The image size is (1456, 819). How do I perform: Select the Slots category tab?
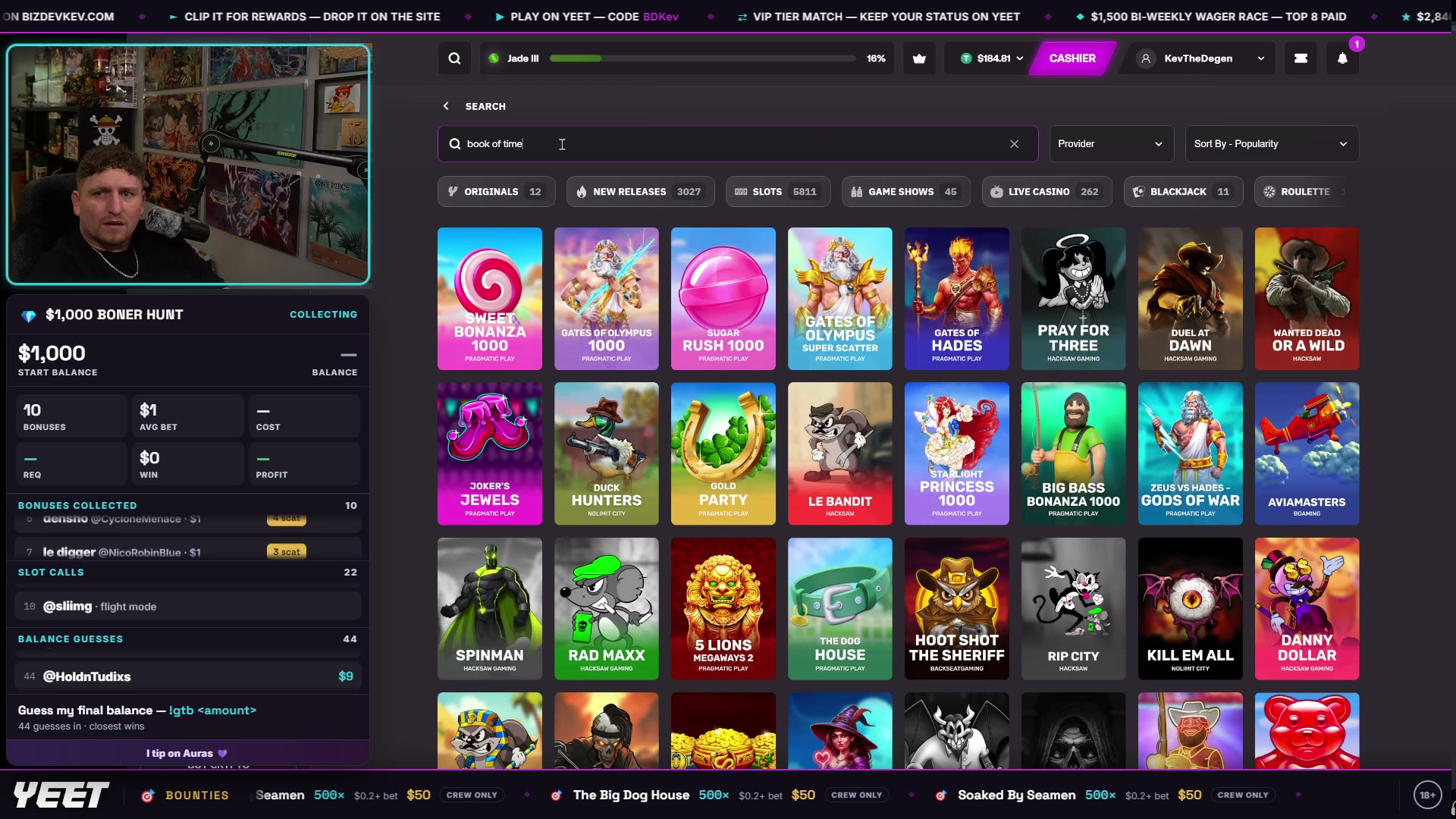(x=778, y=192)
